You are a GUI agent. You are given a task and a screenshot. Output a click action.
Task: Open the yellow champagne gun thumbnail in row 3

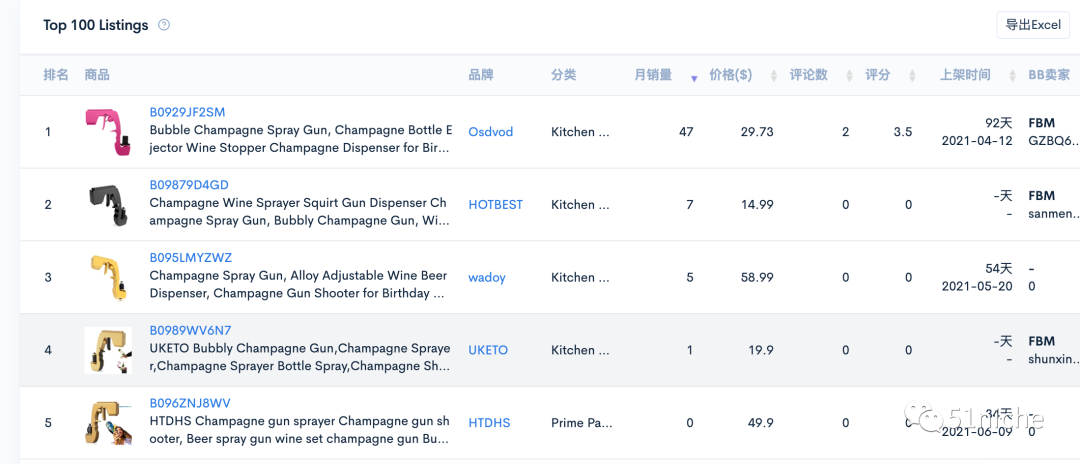pyautogui.click(x=108, y=277)
